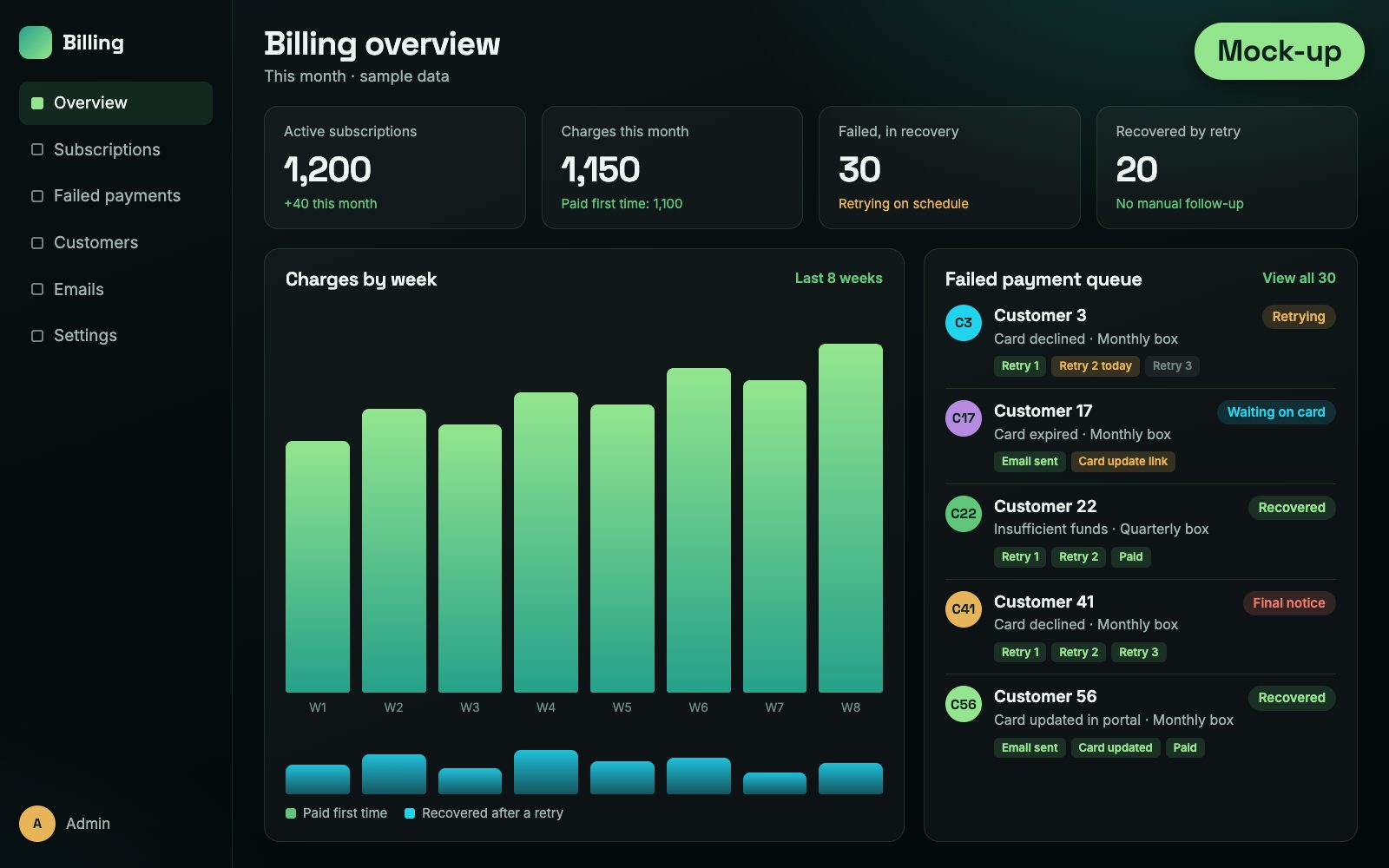The width and height of the screenshot is (1389, 868).
Task: Click the Customer 41 name
Action: tap(1044, 602)
